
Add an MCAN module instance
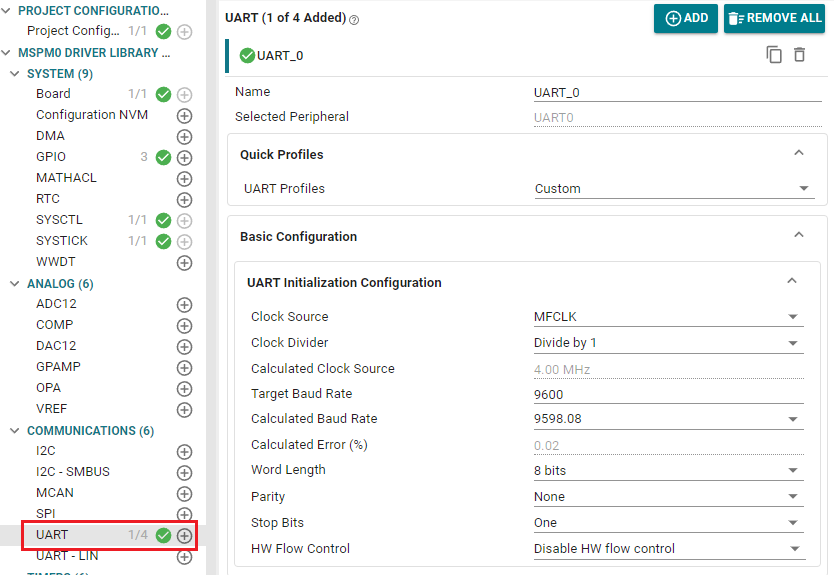tap(184, 493)
